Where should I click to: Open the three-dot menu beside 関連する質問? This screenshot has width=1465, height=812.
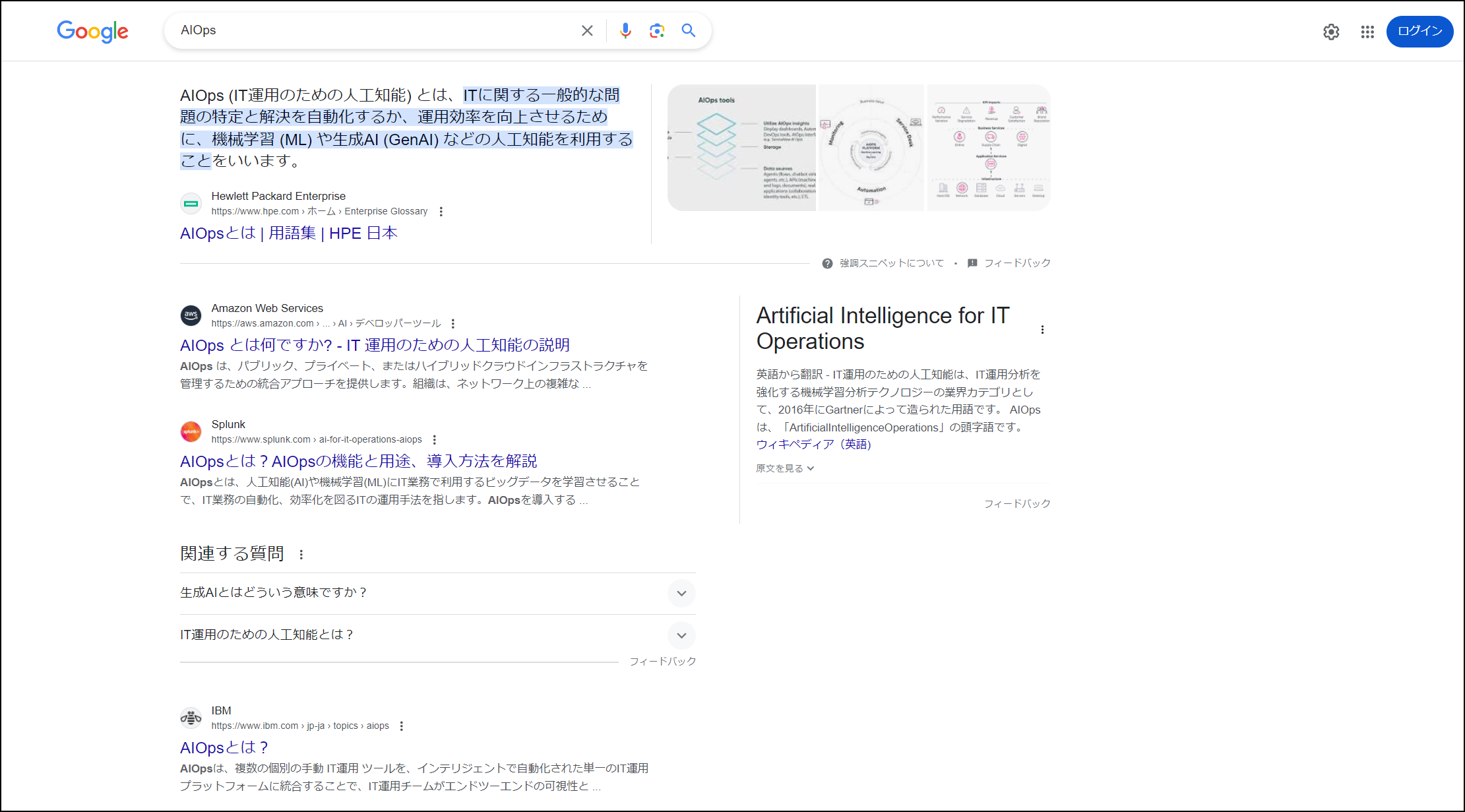302,554
